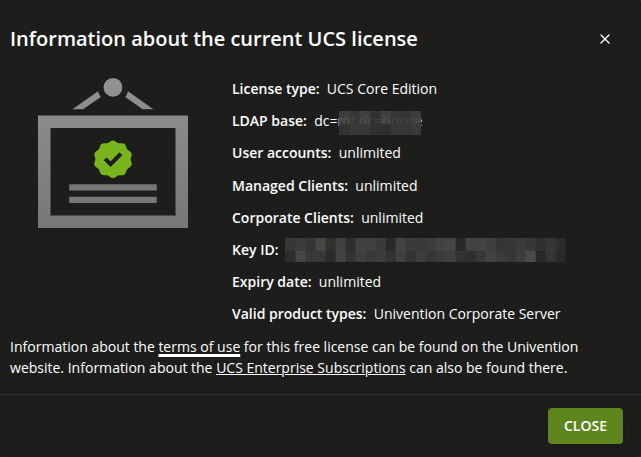Click the hanging pin atop certificate icon

(x=113, y=87)
